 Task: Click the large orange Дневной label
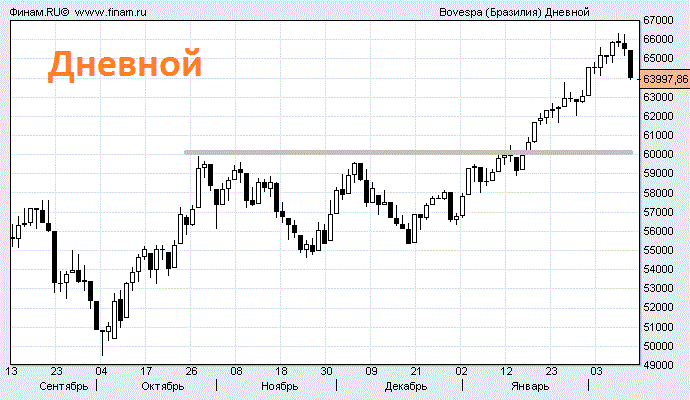point(126,64)
